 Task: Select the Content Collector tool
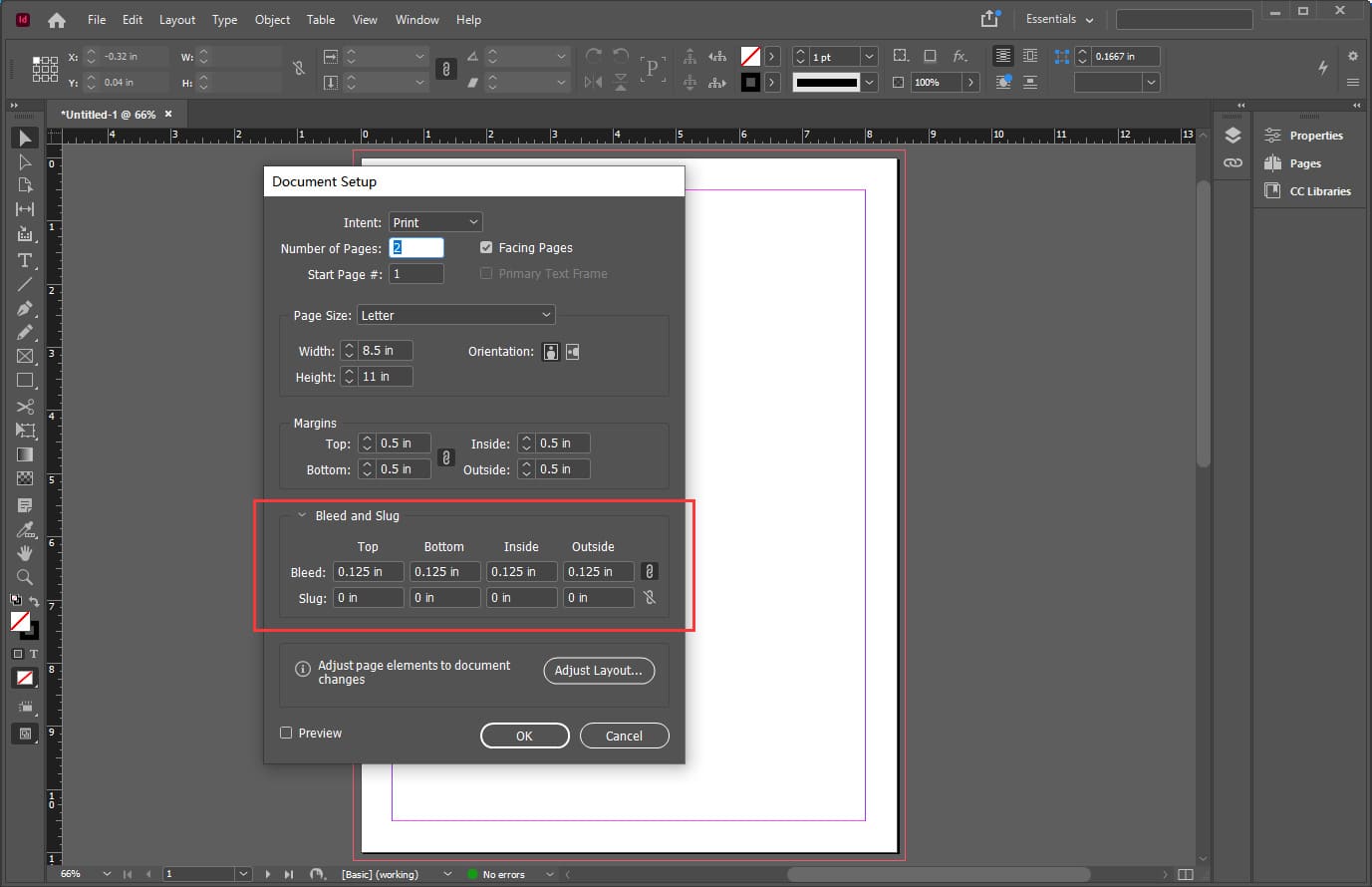[x=25, y=234]
